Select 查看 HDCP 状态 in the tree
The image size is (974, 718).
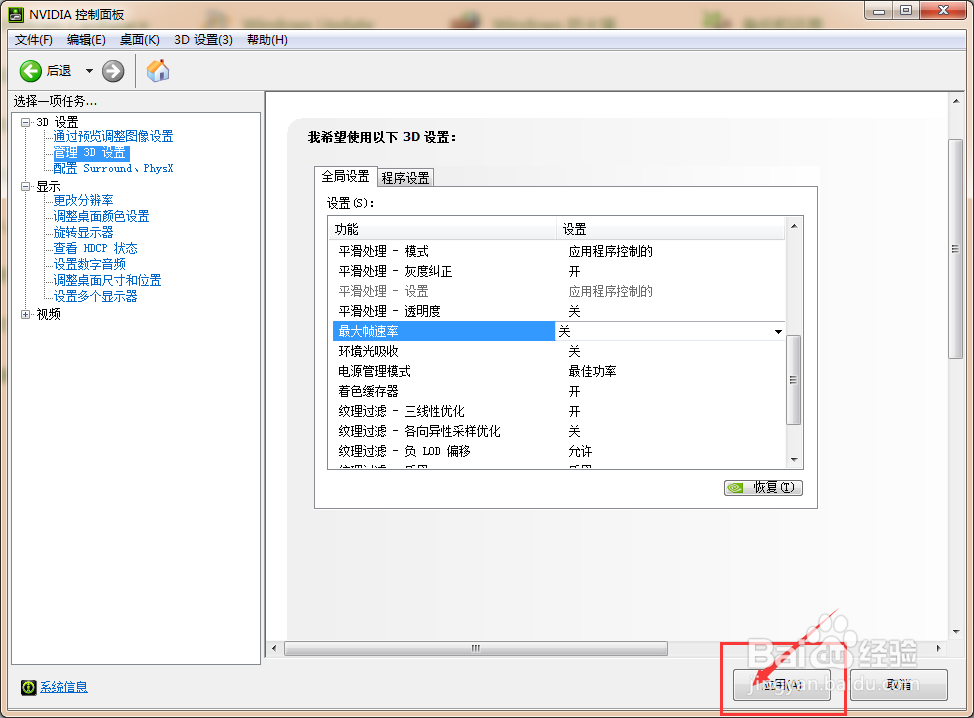tap(95, 248)
